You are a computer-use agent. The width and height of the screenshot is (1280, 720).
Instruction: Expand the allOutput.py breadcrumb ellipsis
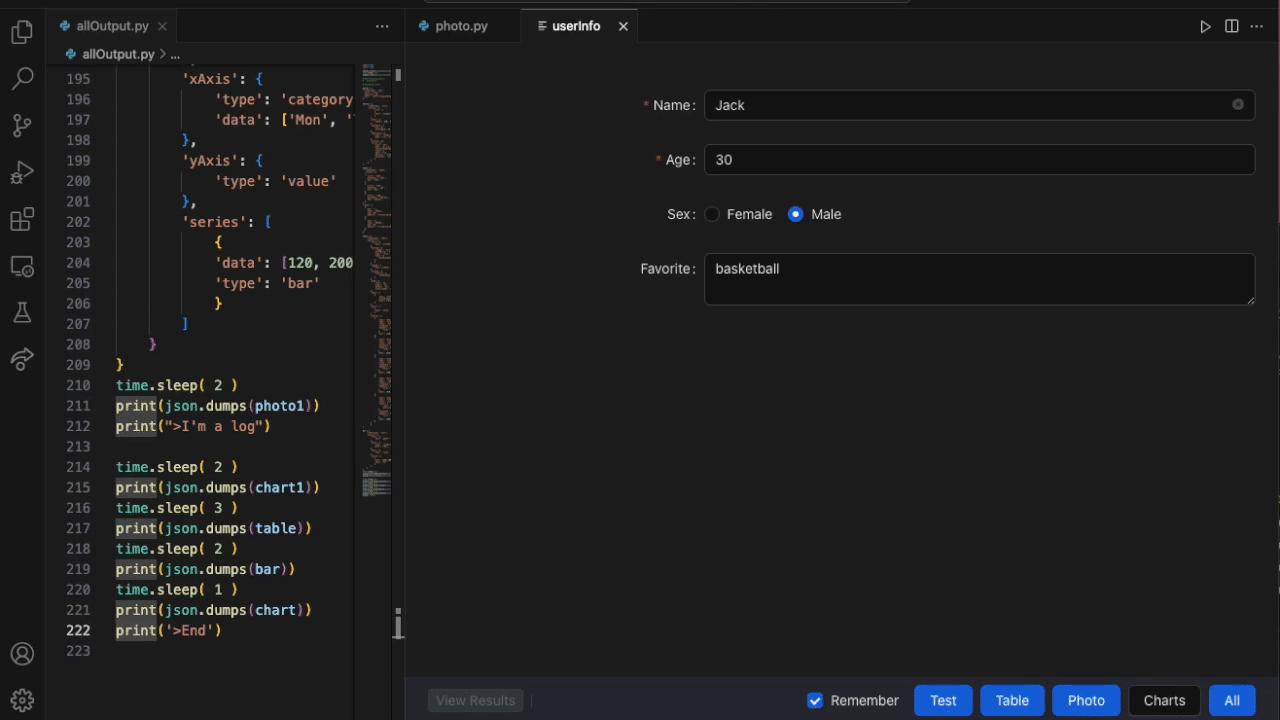[x=174, y=54]
